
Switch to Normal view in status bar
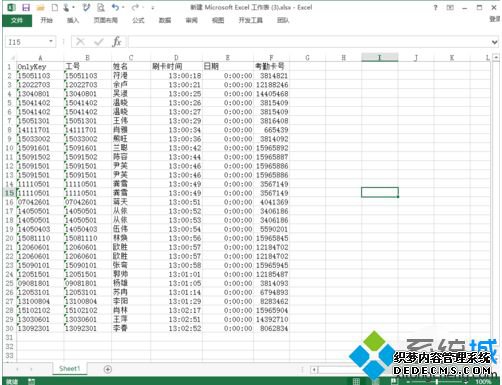pos(356,381)
